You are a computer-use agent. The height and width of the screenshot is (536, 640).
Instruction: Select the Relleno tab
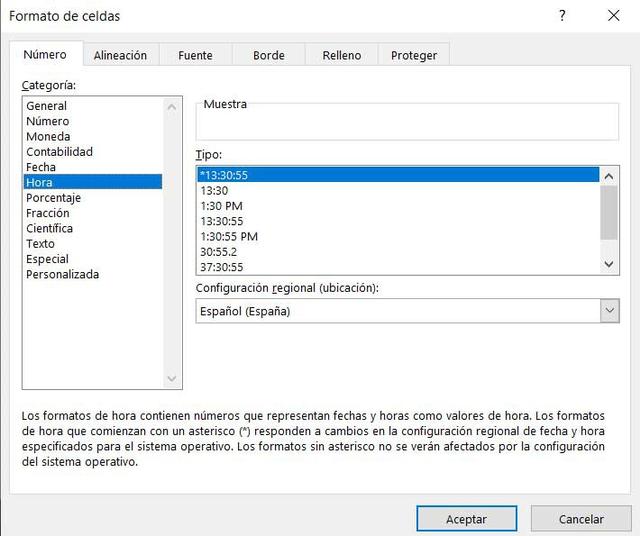pyautogui.click(x=342, y=55)
